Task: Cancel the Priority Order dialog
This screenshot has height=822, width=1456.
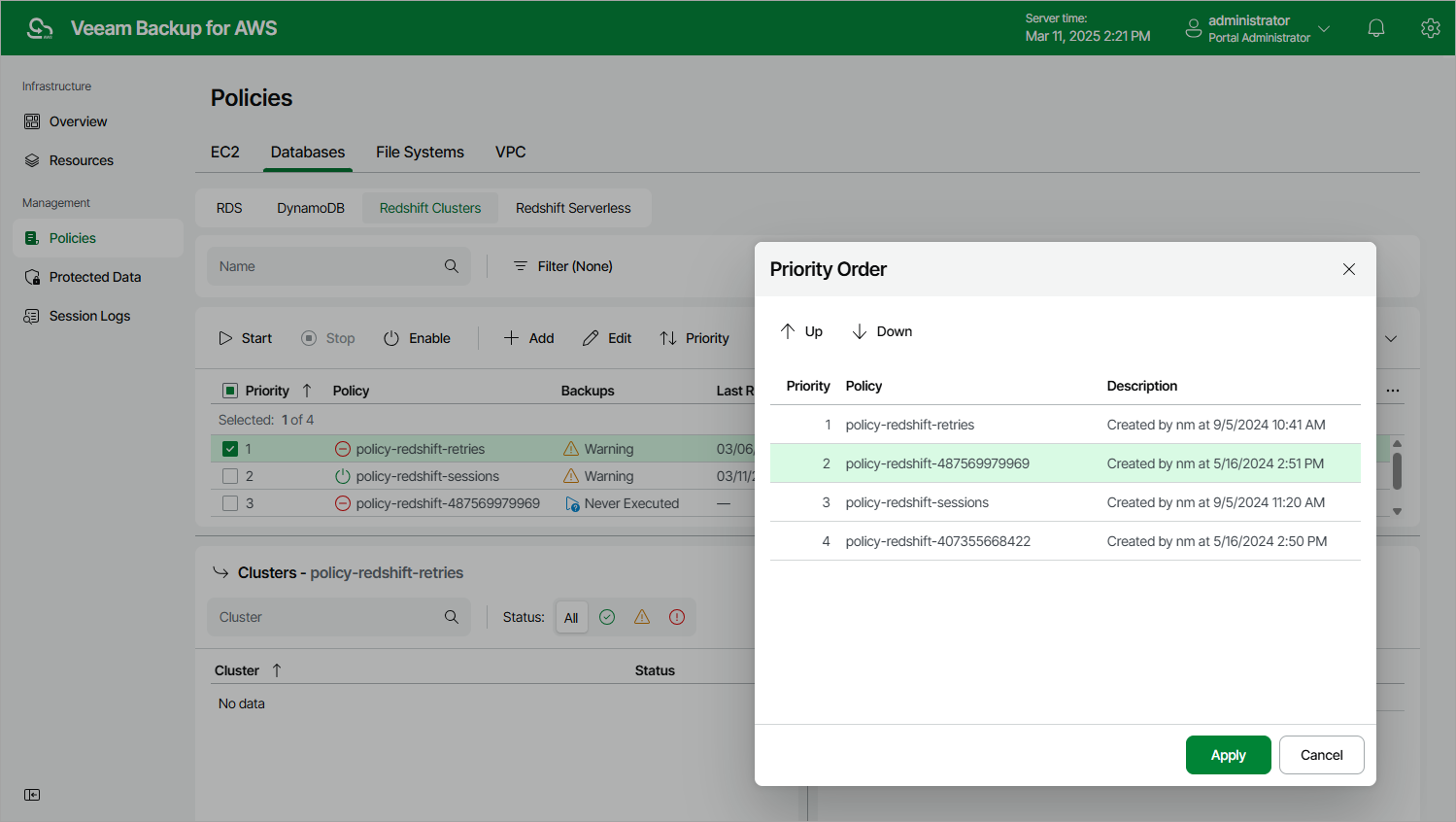Action: point(1322,755)
